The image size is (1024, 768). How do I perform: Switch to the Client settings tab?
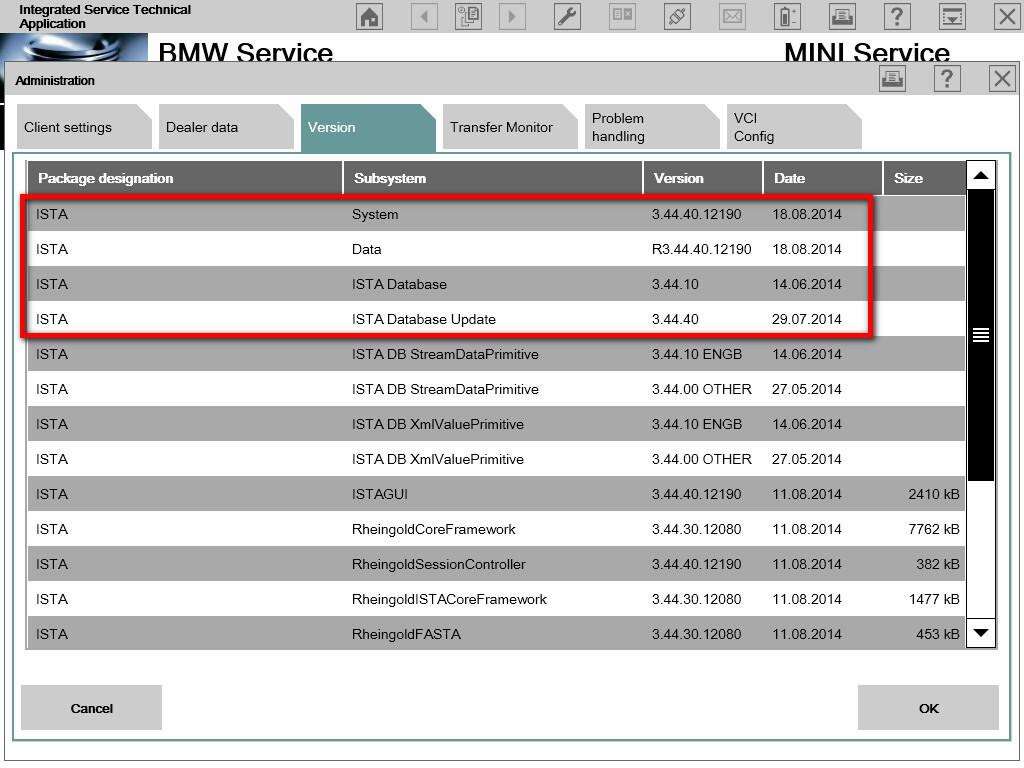point(84,127)
